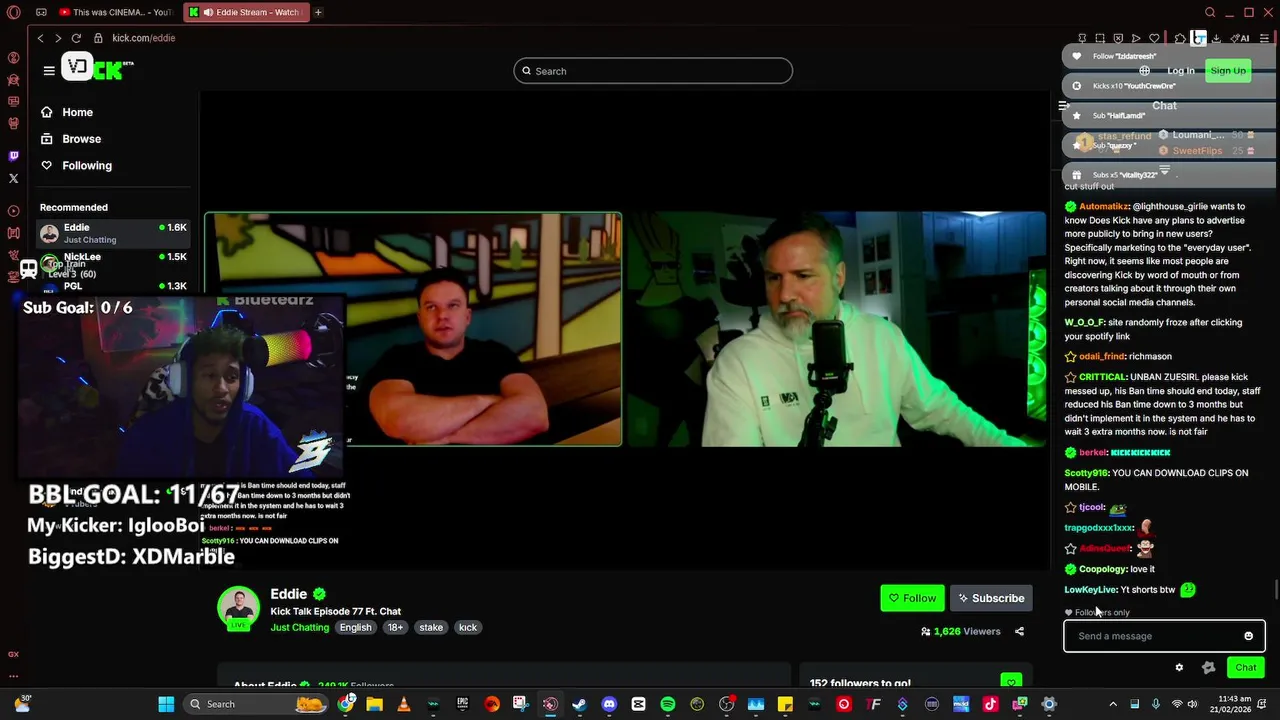1280x720 pixels.
Task: Reload the kick.com page
Action: point(75,38)
